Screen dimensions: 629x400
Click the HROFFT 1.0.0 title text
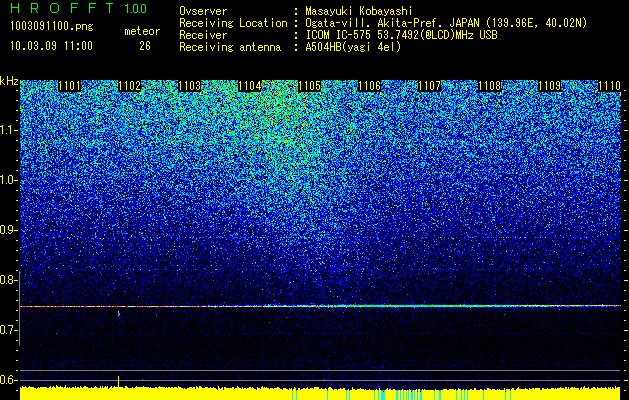(79, 8)
